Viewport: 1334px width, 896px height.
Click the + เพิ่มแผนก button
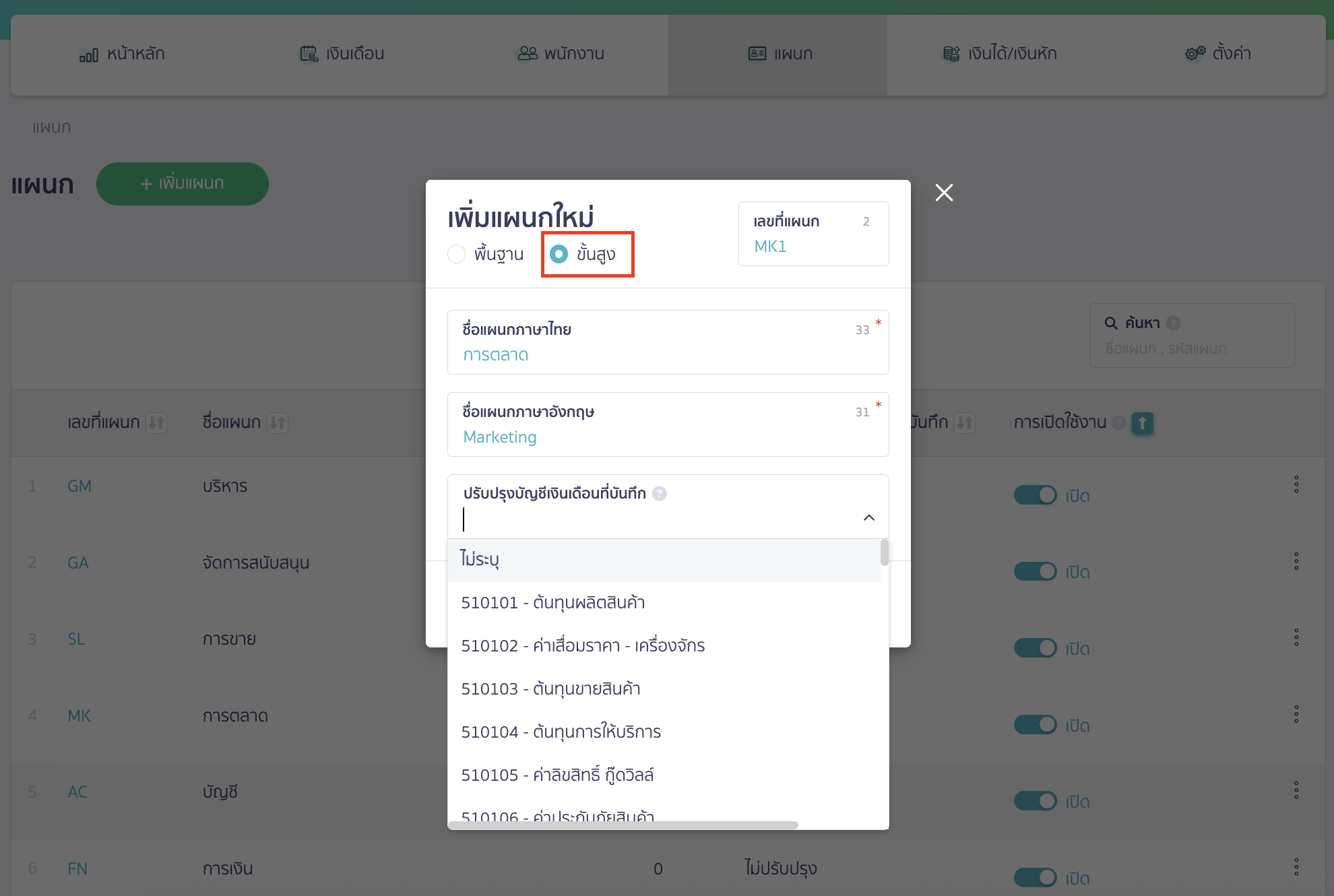tap(182, 183)
